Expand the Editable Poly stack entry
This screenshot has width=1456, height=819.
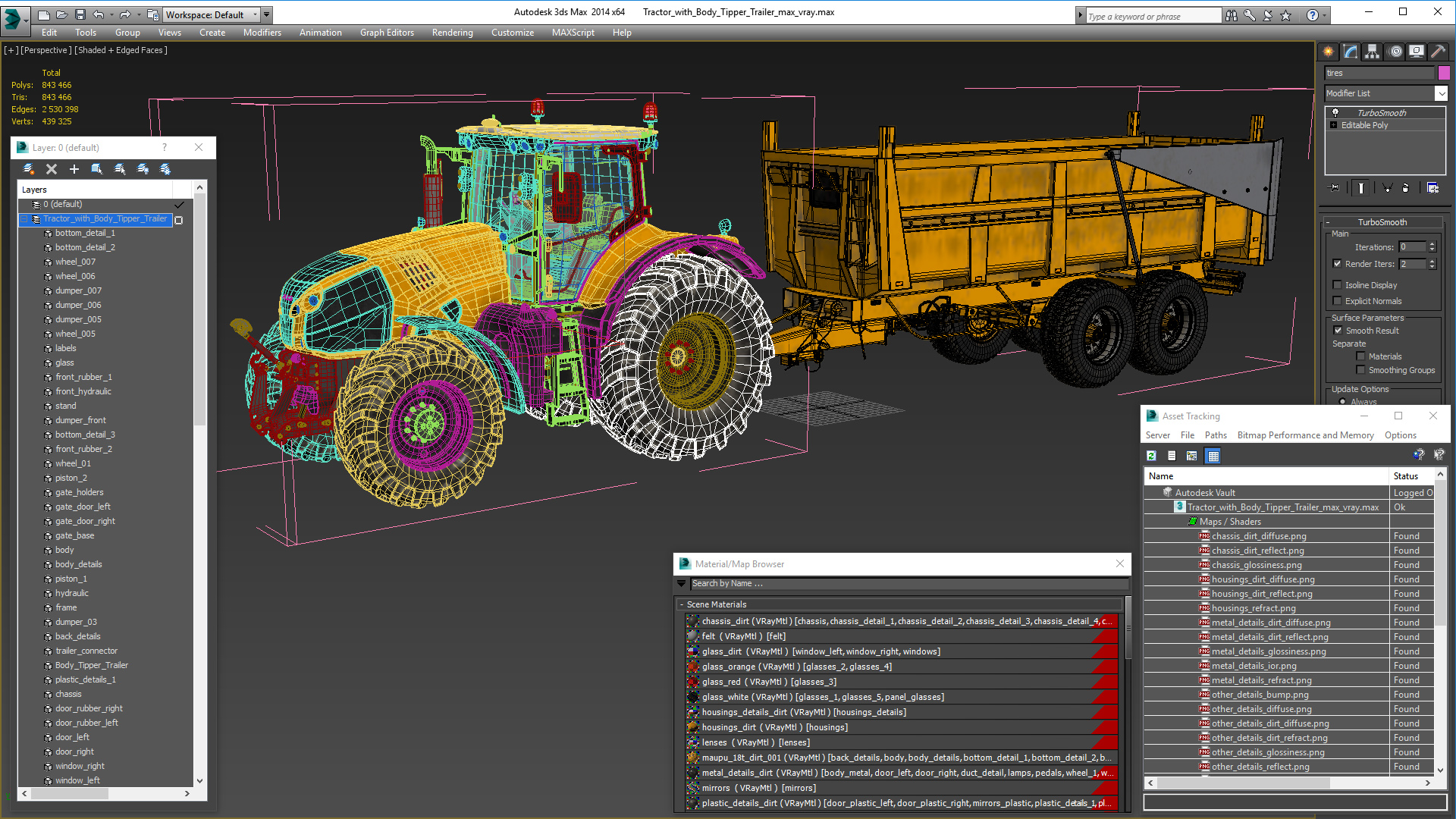(x=1334, y=125)
